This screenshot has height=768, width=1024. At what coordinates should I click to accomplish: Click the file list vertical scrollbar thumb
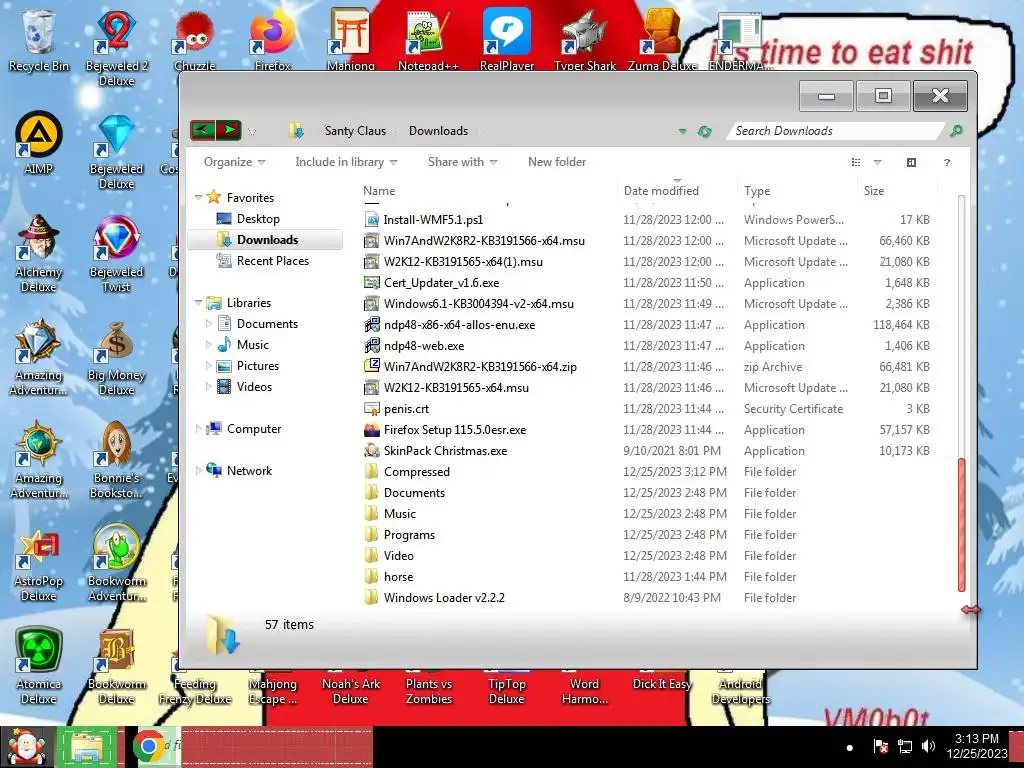(x=961, y=525)
